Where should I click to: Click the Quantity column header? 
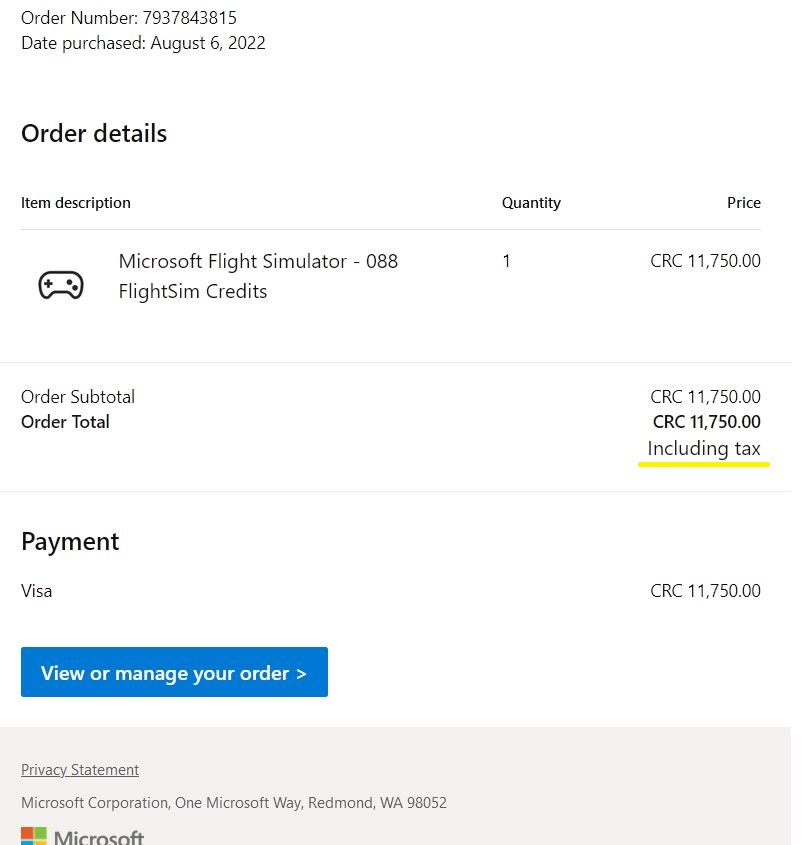click(531, 203)
